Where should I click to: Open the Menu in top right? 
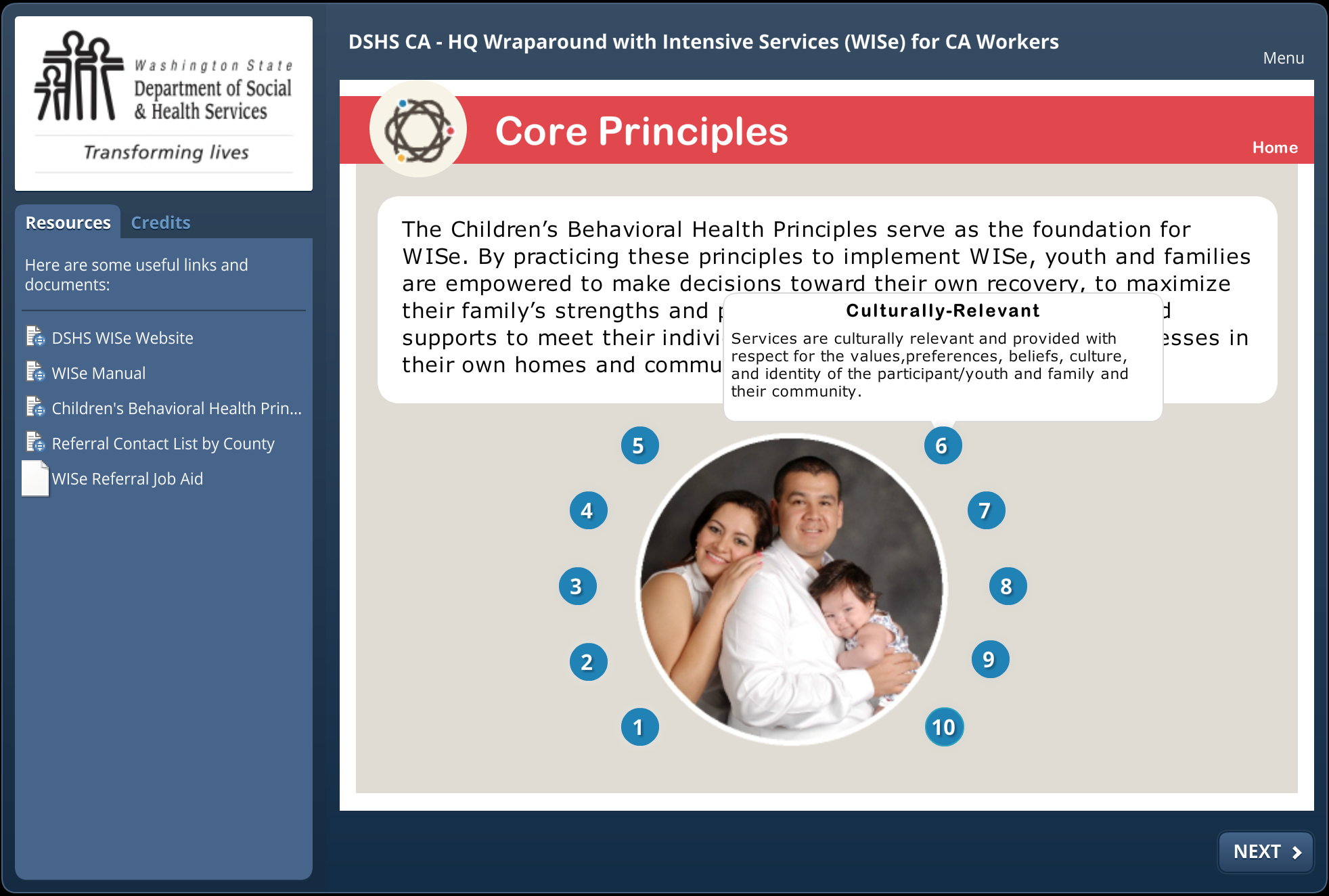[x=1283, y=58]
